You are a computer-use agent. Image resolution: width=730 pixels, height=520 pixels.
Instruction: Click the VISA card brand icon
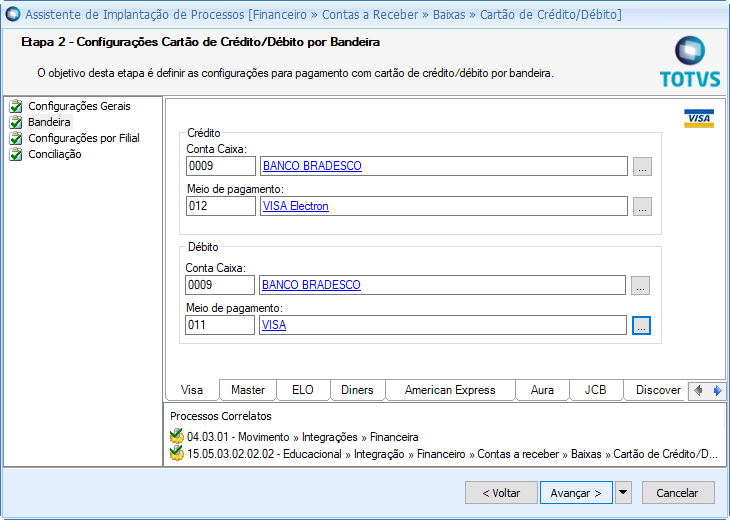(699, 118)
